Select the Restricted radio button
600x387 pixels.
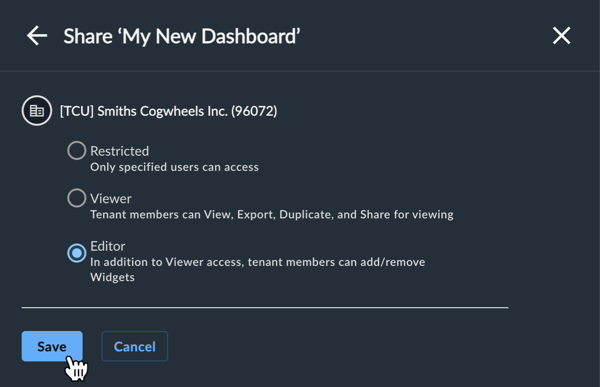coord(77,150)
